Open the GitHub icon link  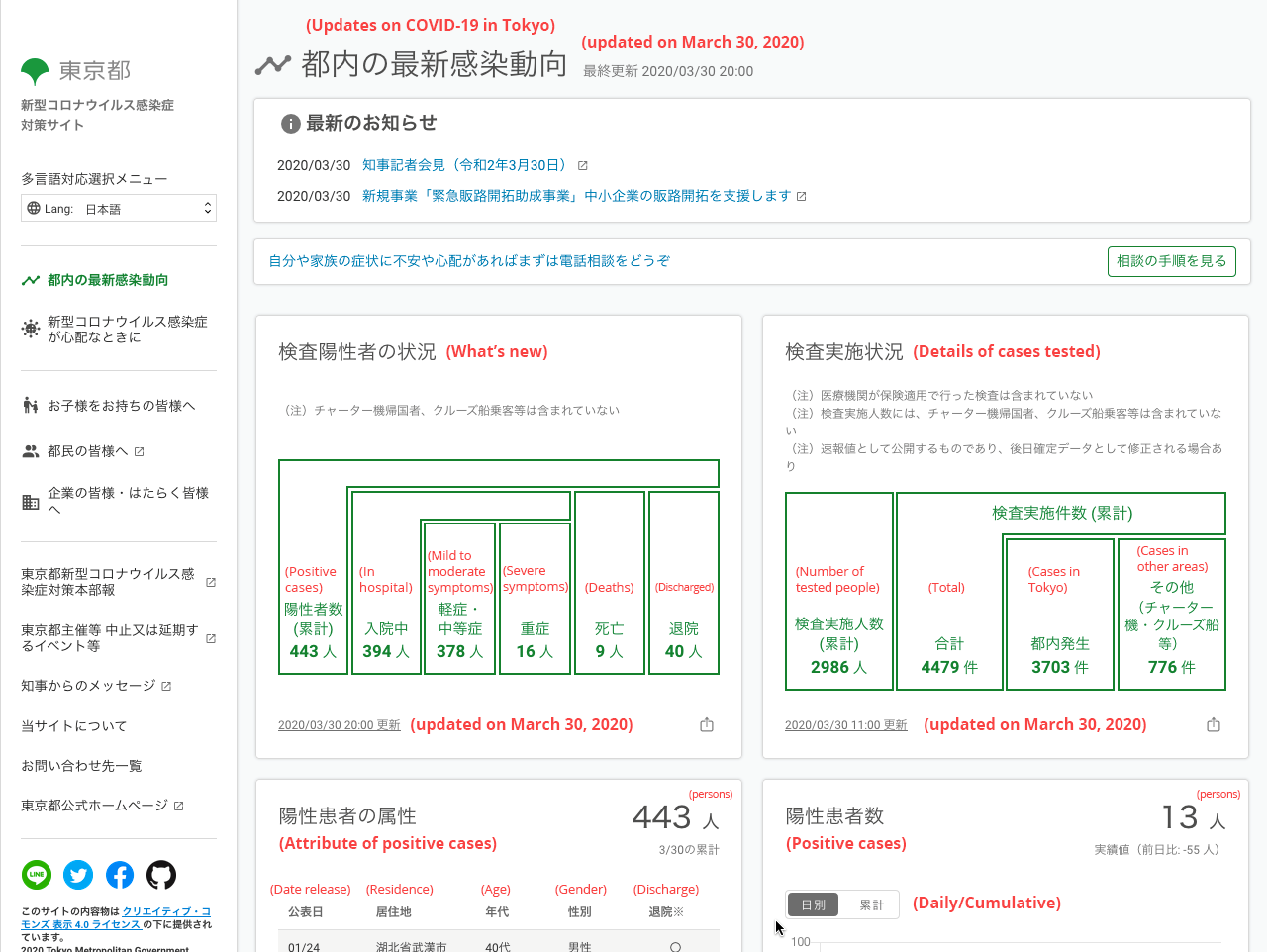161,875
